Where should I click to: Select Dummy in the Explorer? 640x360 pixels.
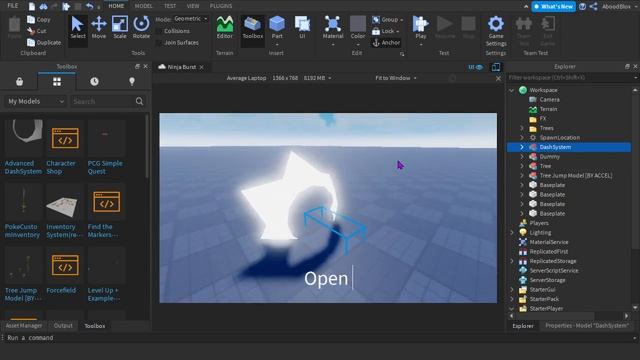point(549,156)
